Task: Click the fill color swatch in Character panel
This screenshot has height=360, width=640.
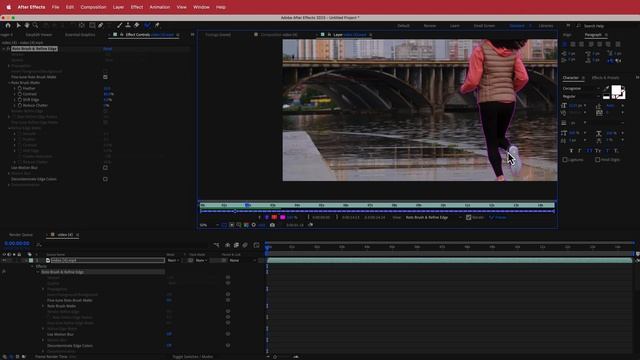Action: coord(616,90)
